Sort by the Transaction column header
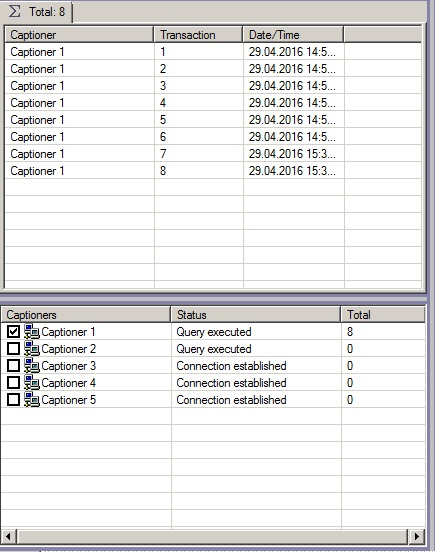 coord(198,34)
